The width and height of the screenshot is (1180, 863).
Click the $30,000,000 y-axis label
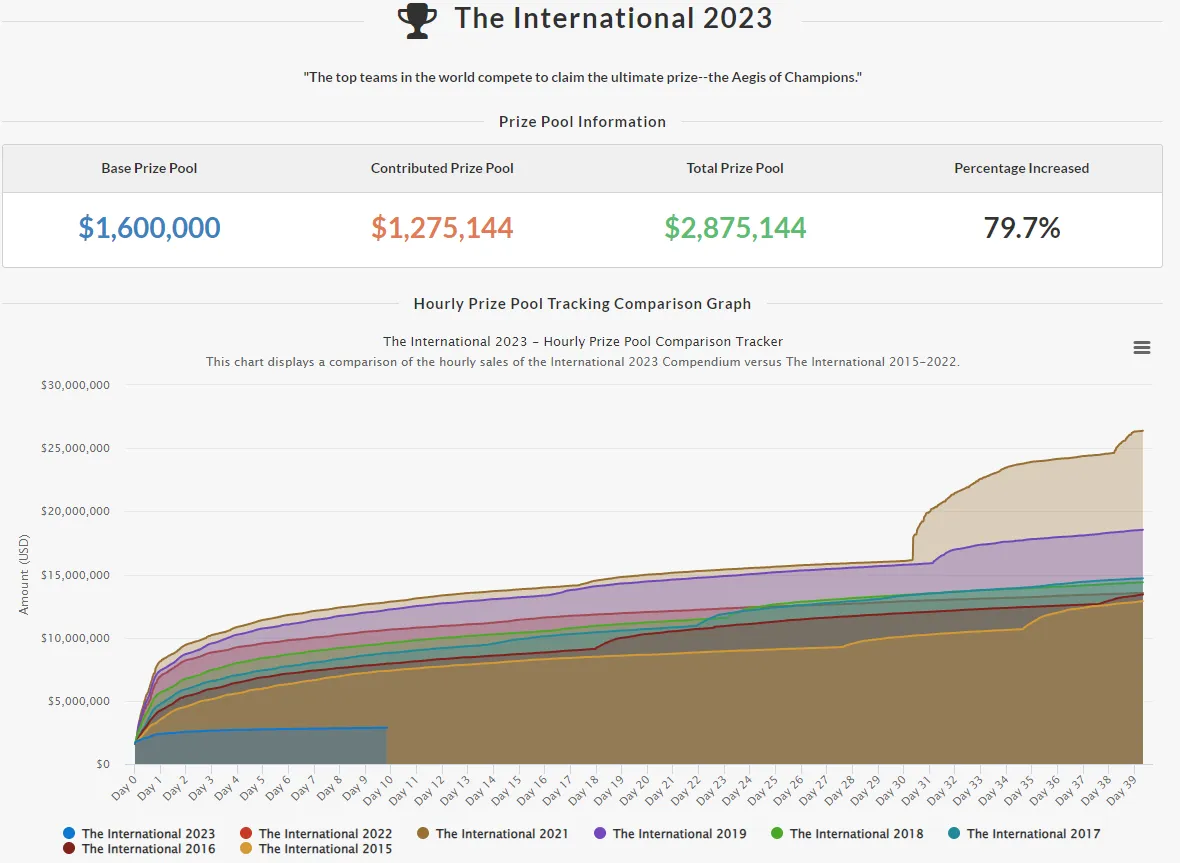point(75,385)
